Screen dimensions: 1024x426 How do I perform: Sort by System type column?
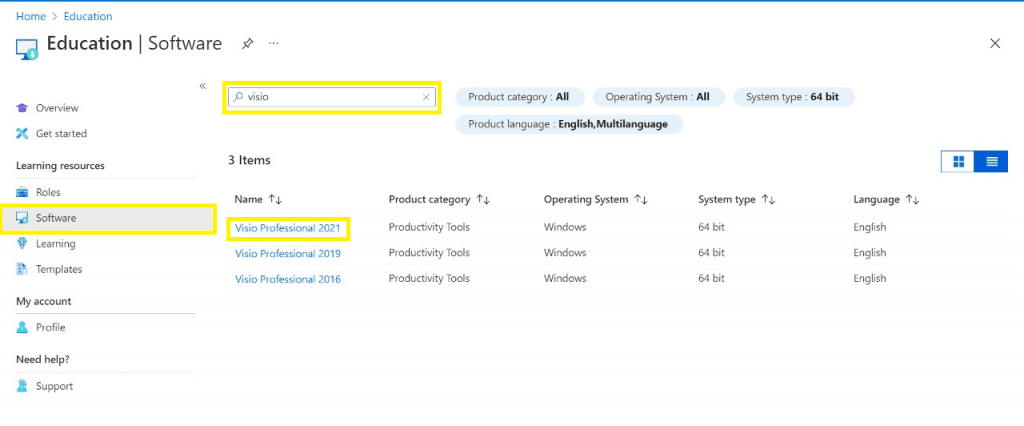coord(768,200)
